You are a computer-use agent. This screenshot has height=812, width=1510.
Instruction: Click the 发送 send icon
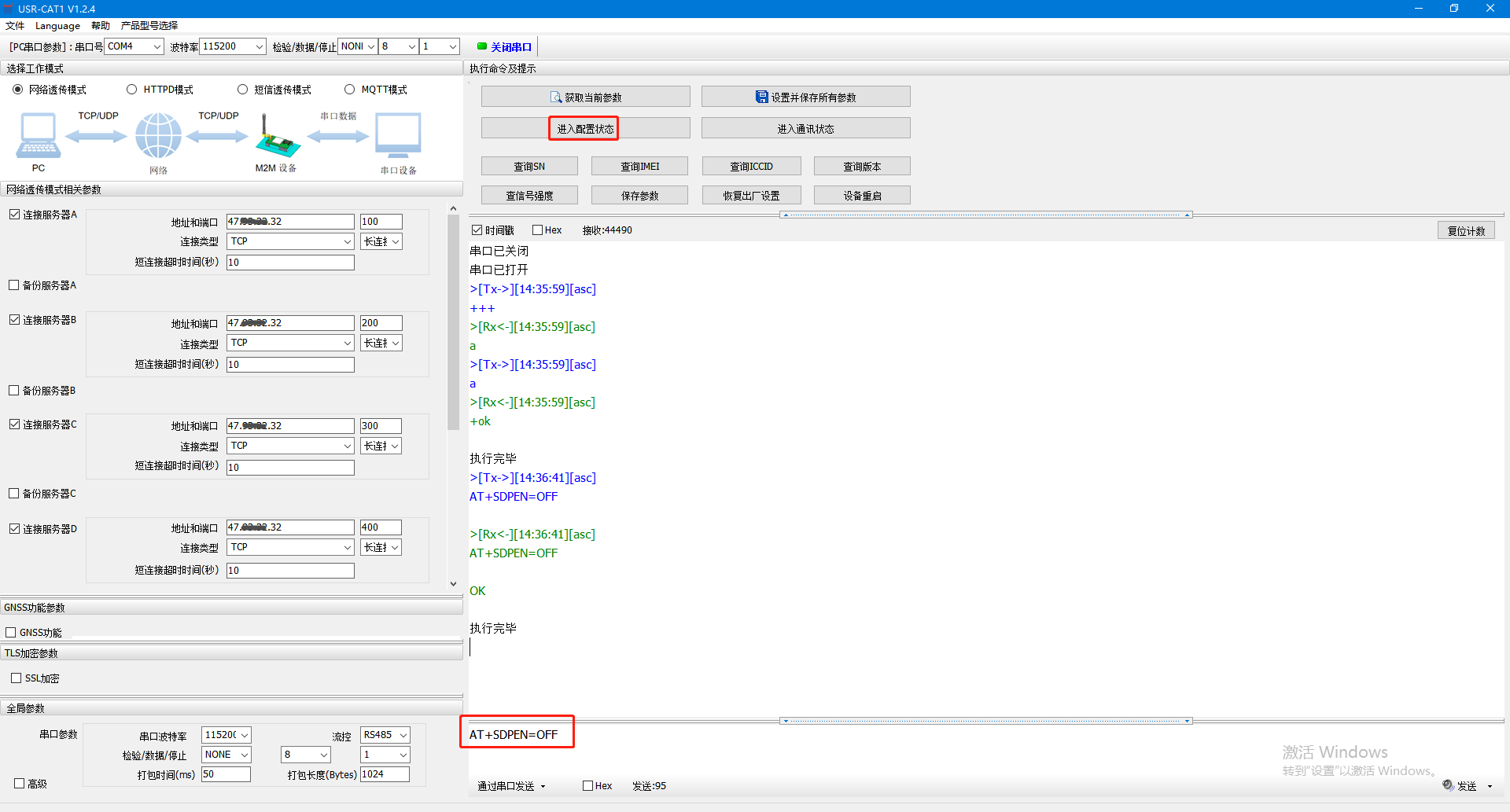tap(1448, 785)
